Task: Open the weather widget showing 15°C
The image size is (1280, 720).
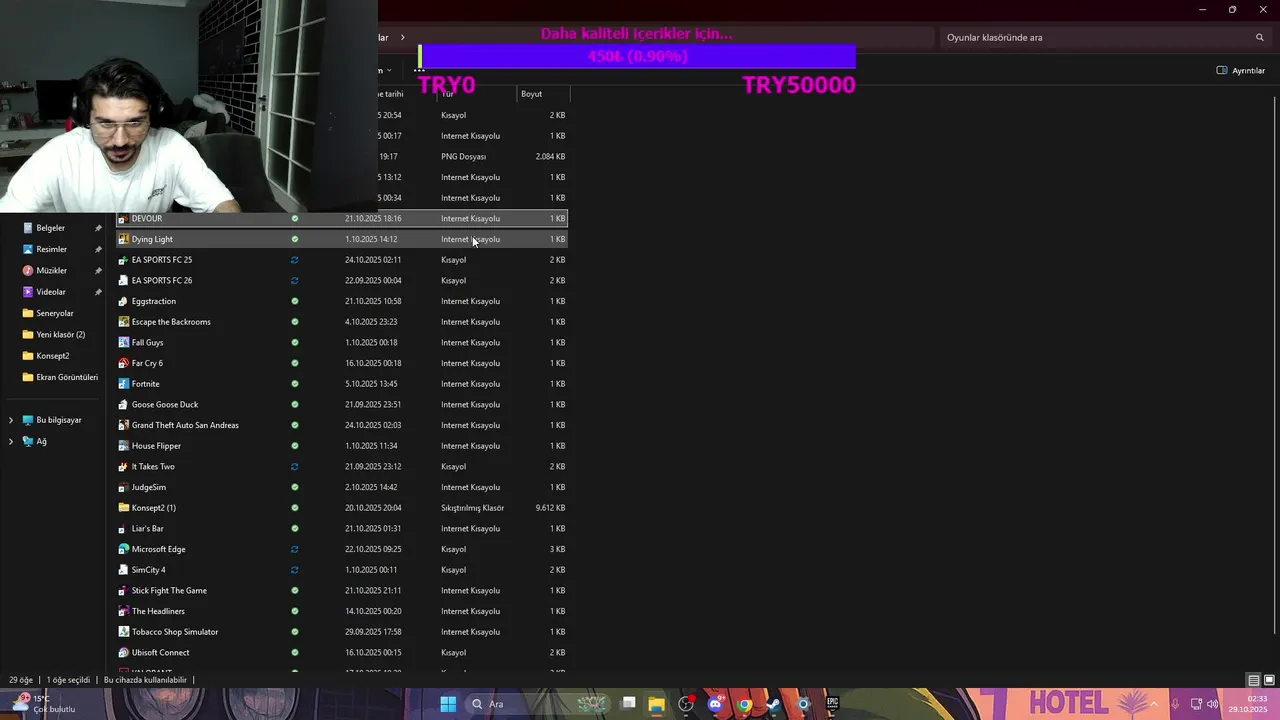Action: (x=44, y=704)
